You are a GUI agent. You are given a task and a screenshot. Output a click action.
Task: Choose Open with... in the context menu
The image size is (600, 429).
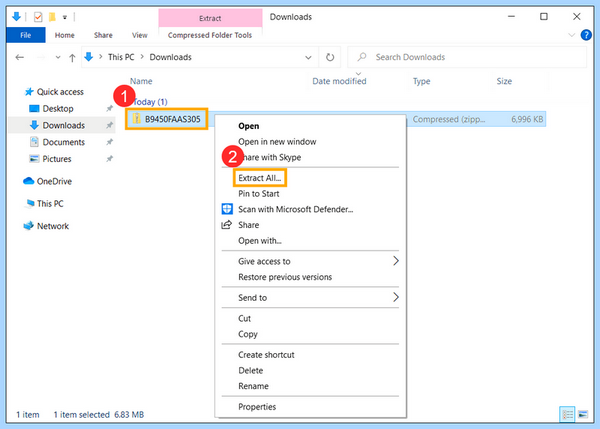tap(259, 241)
